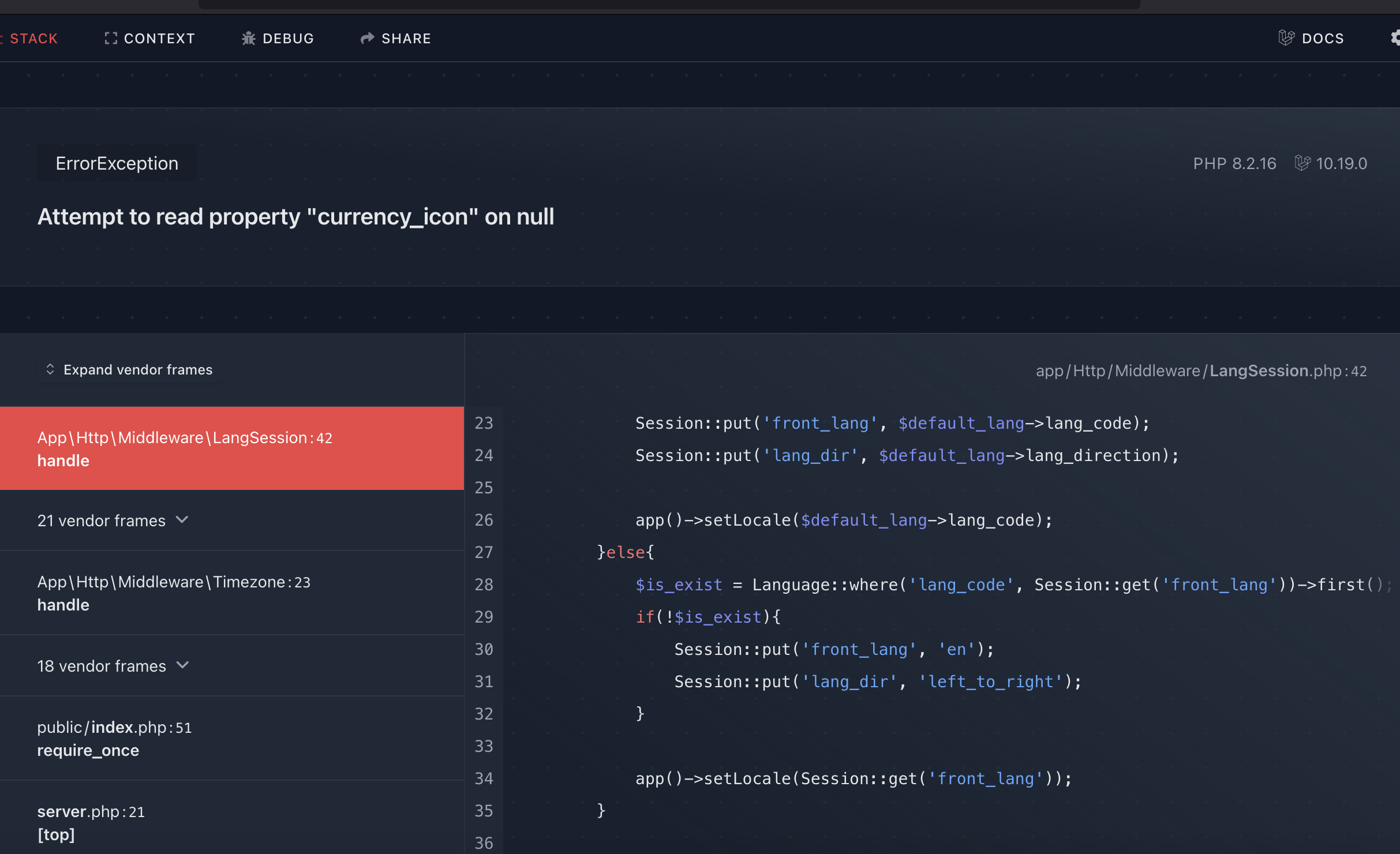Screen dimensions: 1400x854
Task: Click the expand arrows icon beside vendor frames
Action: [x=50, y=369]
